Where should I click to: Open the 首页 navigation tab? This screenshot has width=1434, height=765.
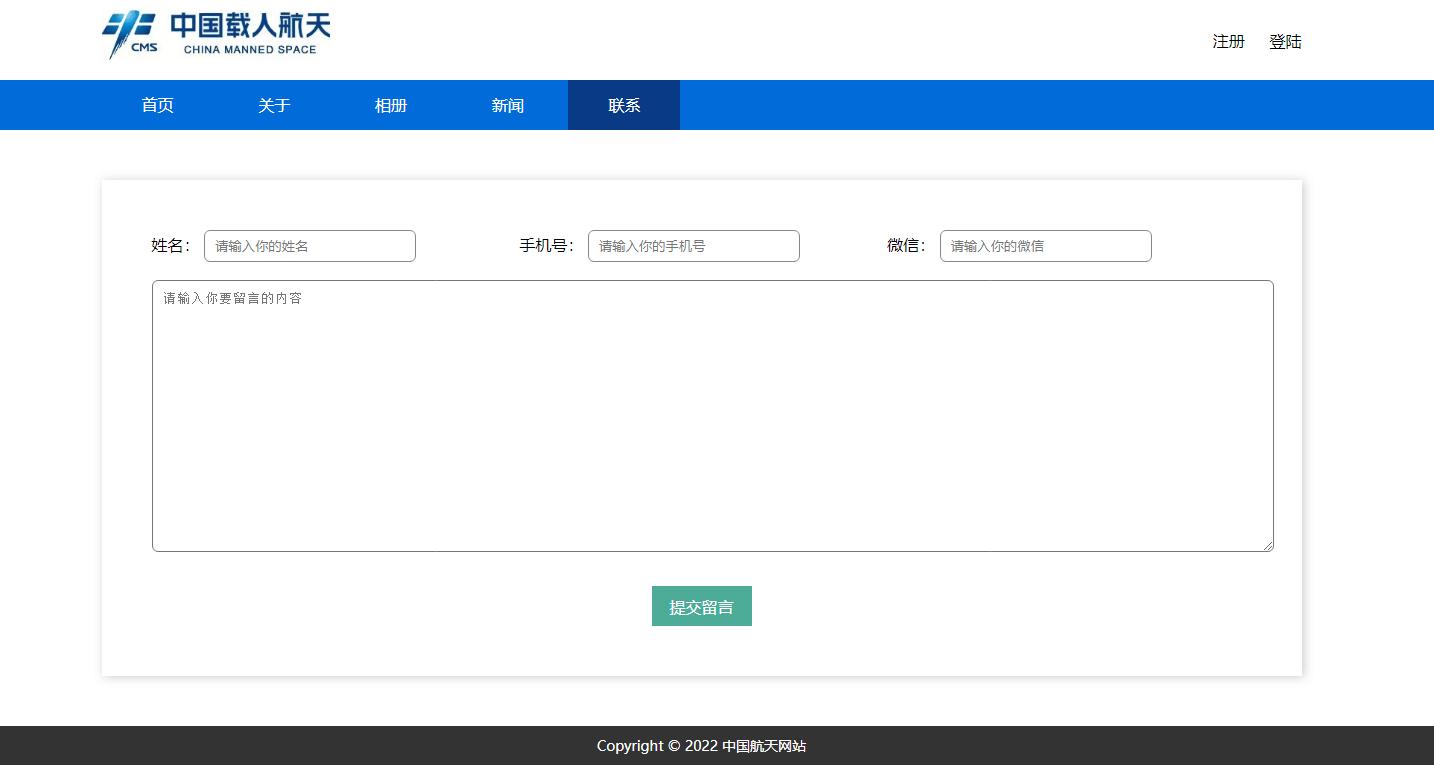[x=158, y=105]
